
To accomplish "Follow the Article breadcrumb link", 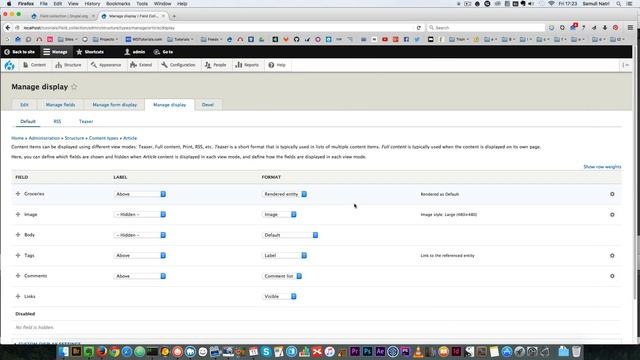I will (x=130, y=138).
